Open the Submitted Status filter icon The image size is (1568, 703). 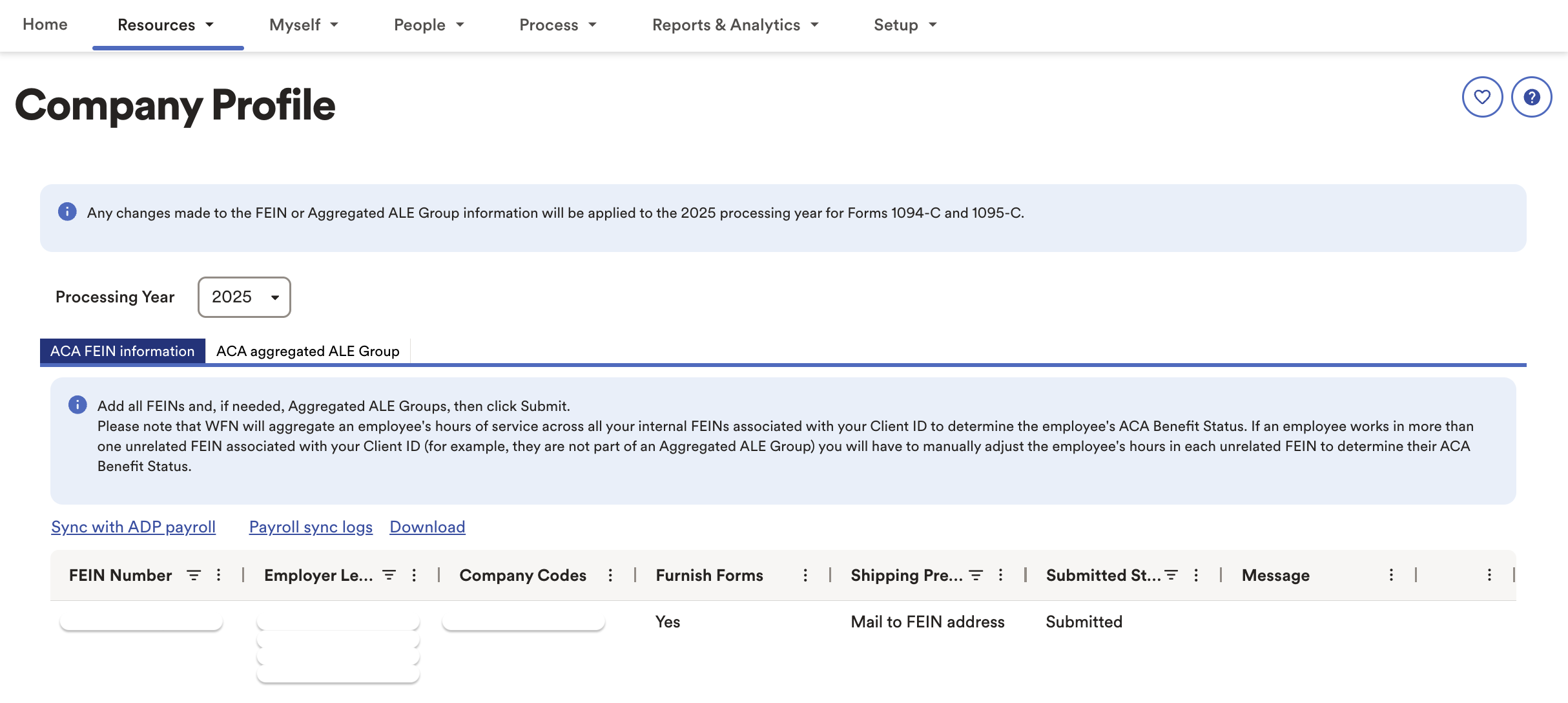[1173, 574]
